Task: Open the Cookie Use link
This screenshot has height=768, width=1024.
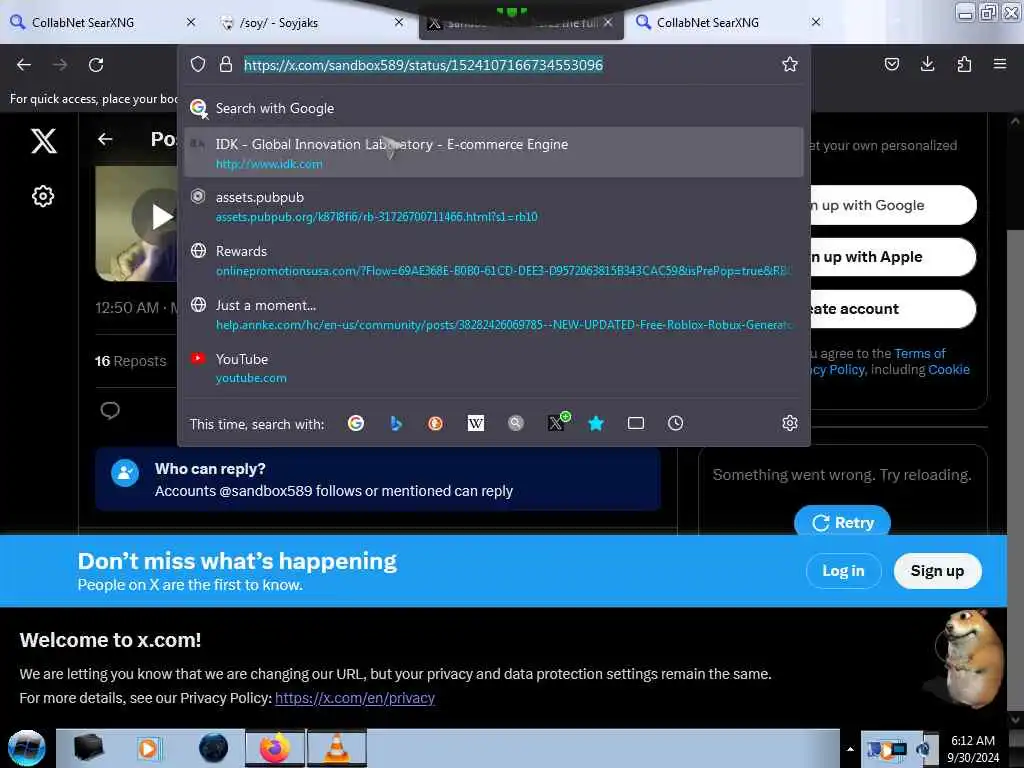Action: (x=949, y=370)
